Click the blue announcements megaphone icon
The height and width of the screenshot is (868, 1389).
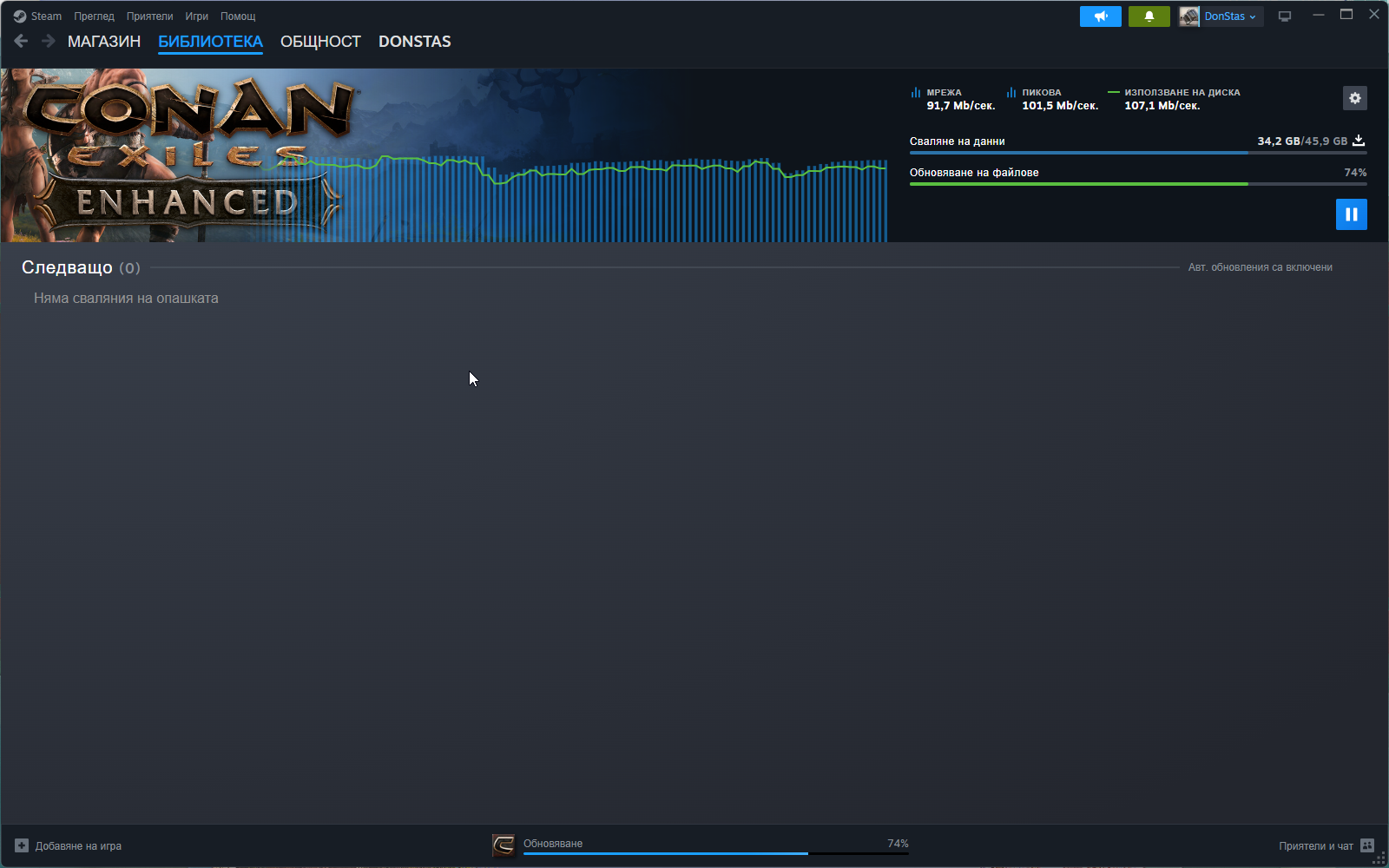click(1101, 16)
